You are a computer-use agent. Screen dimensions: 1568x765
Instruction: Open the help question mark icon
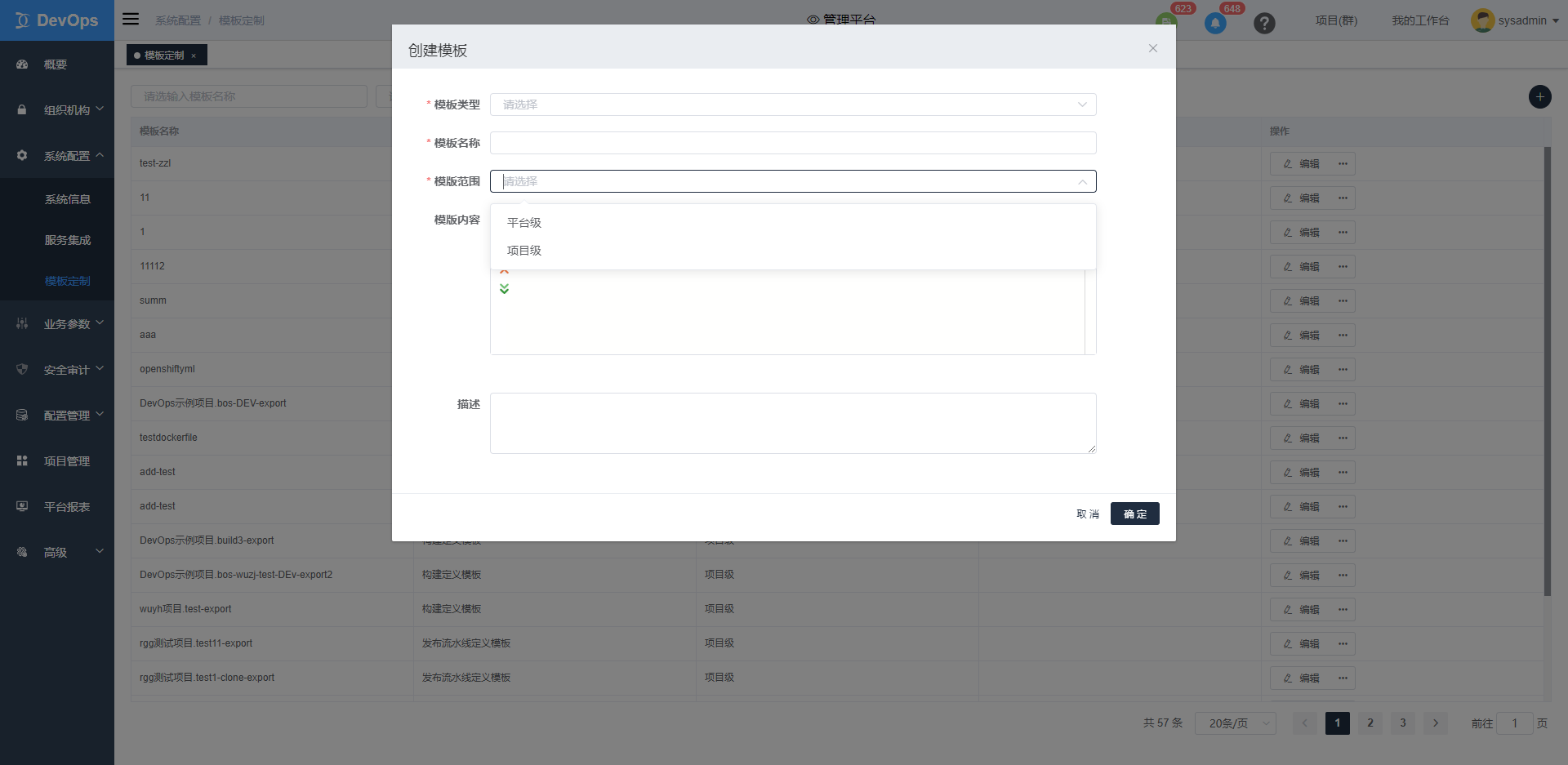(x=1264, y=23)
